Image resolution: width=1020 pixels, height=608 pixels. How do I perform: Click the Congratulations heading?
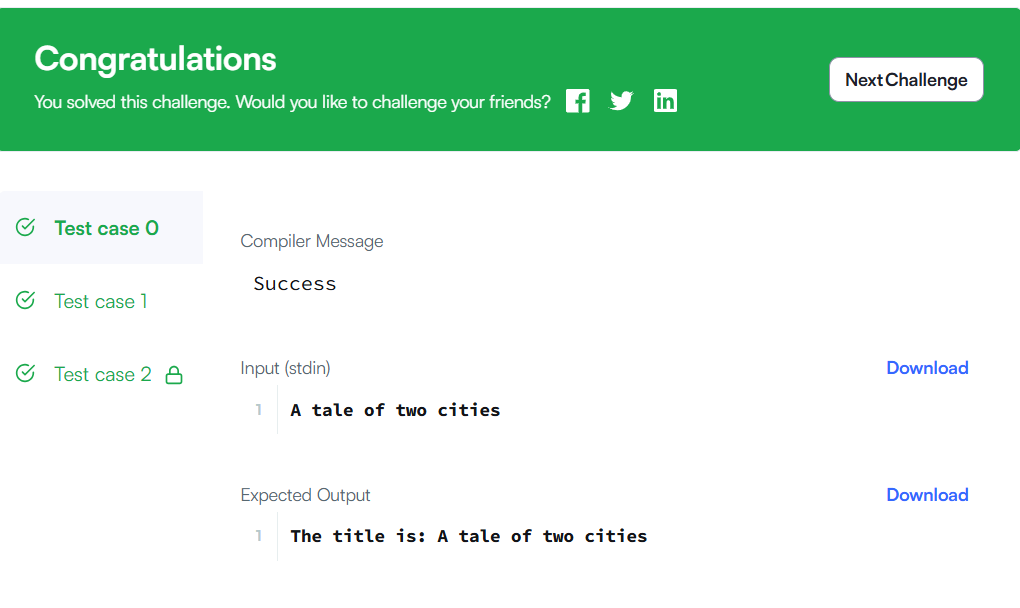(x=155, y=59)
